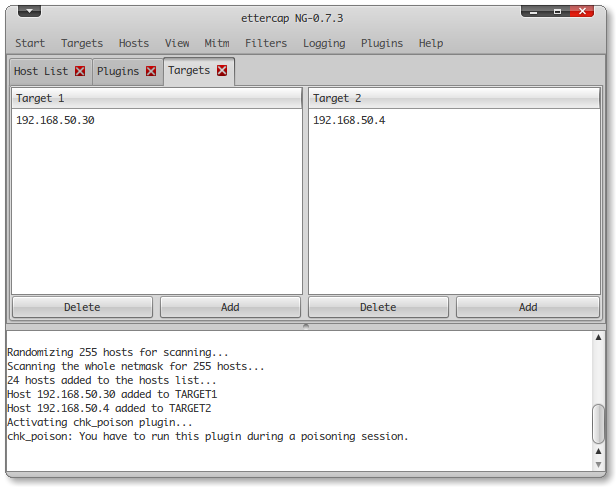Open the View menu
616x487 pixels.
click(x=177, y=43)
